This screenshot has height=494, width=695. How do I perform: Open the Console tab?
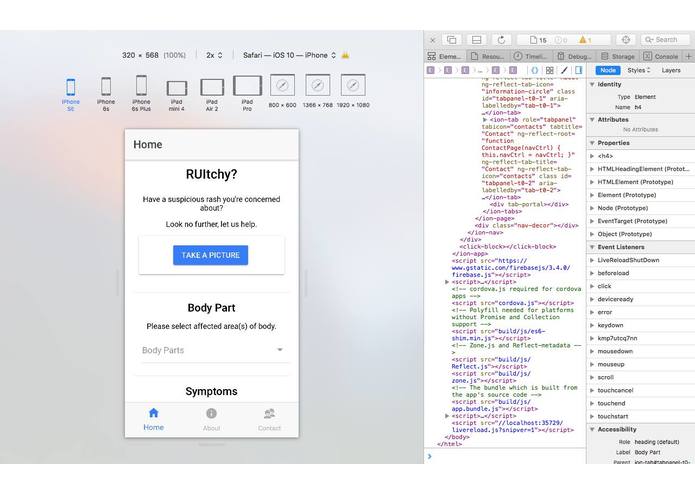point(661,56)
